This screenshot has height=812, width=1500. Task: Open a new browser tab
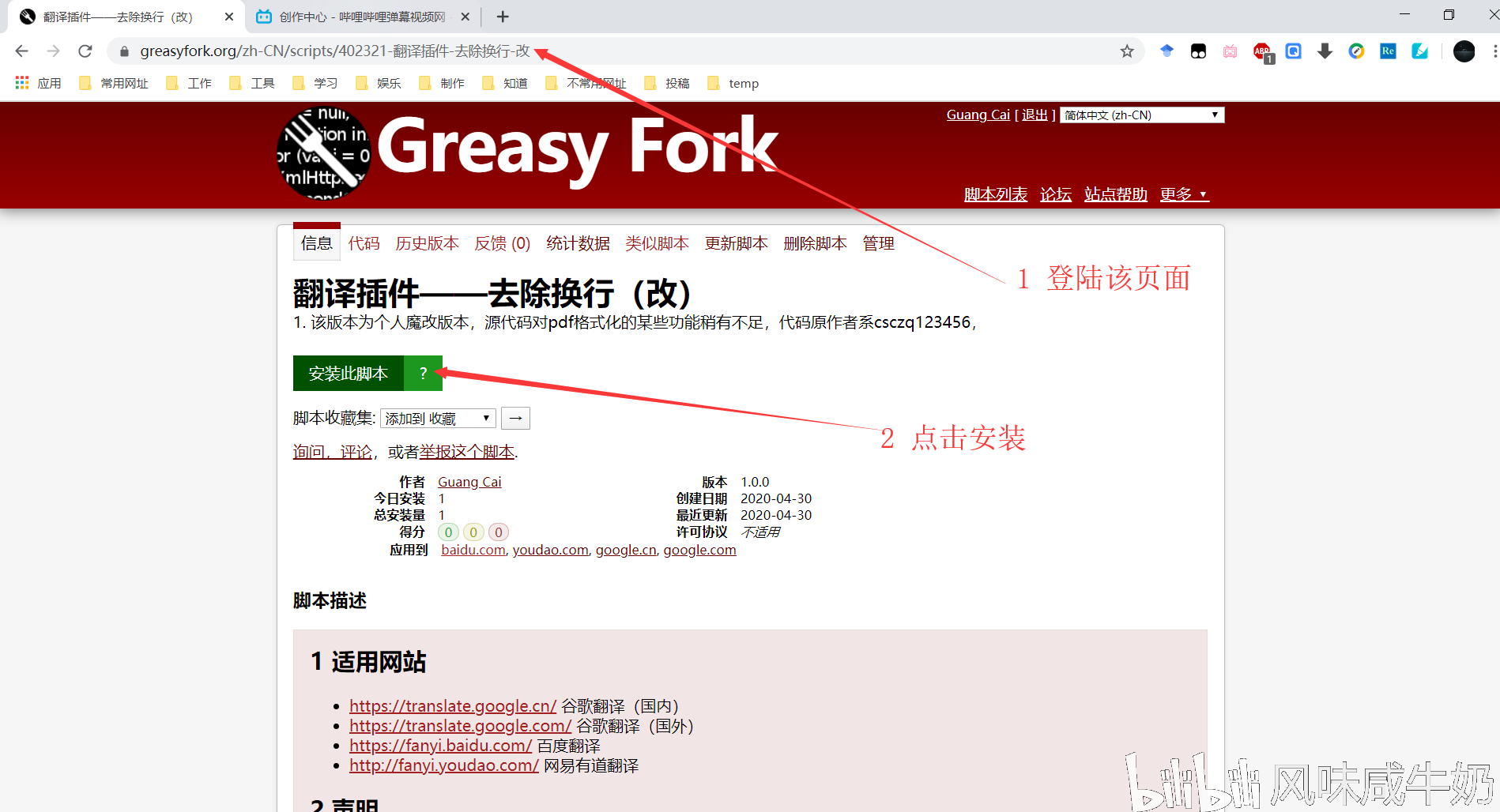503,17
